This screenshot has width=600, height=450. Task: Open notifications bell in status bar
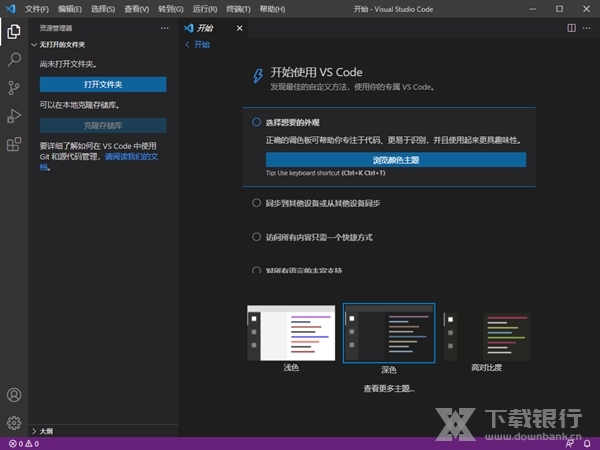click(587, 443)
